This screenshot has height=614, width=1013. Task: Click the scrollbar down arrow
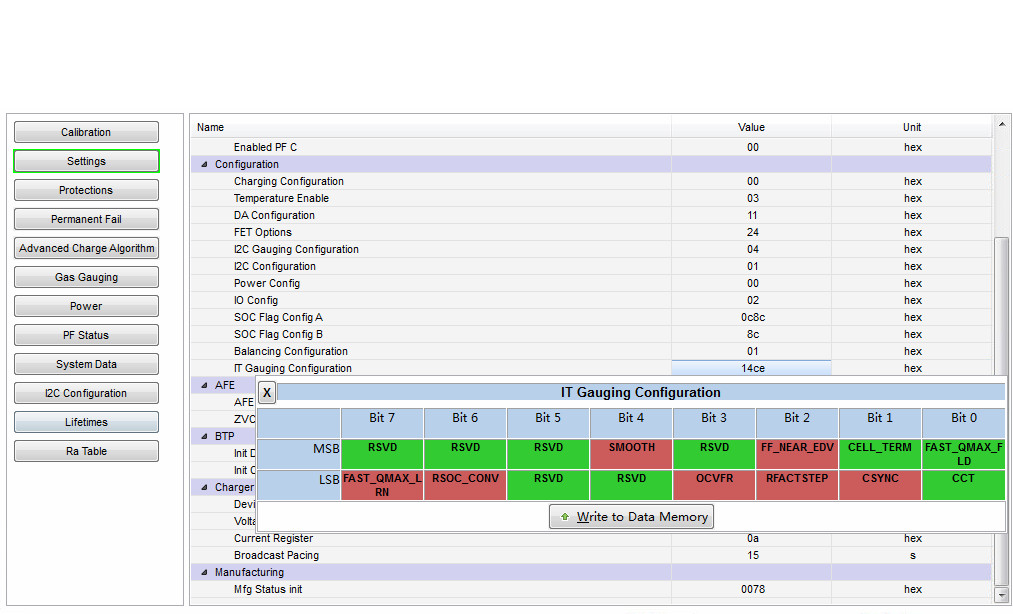coord(1001,595)
